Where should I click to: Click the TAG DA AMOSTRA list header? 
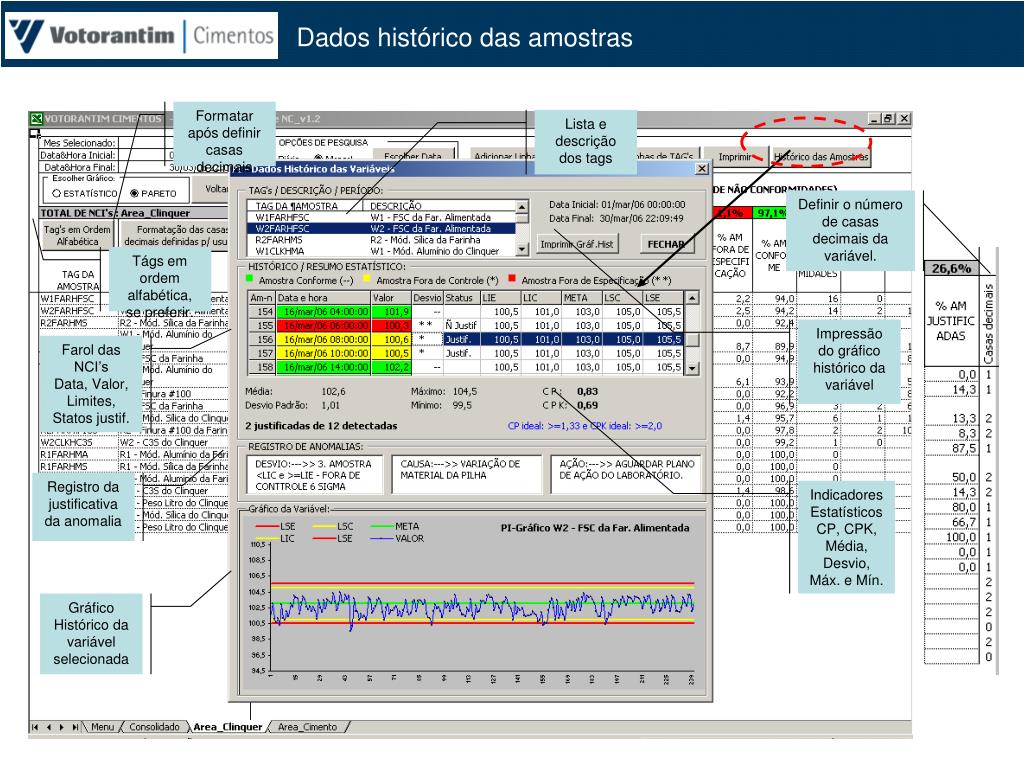(296, 206)
